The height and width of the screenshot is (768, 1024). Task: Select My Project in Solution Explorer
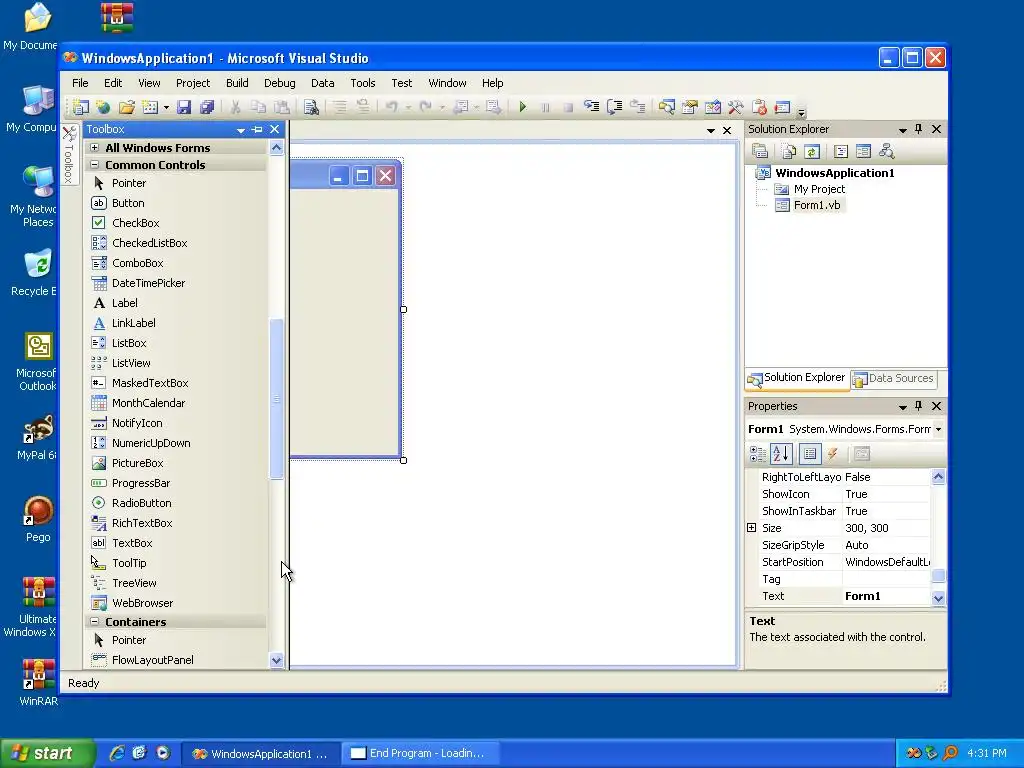(x=819, y=189)
